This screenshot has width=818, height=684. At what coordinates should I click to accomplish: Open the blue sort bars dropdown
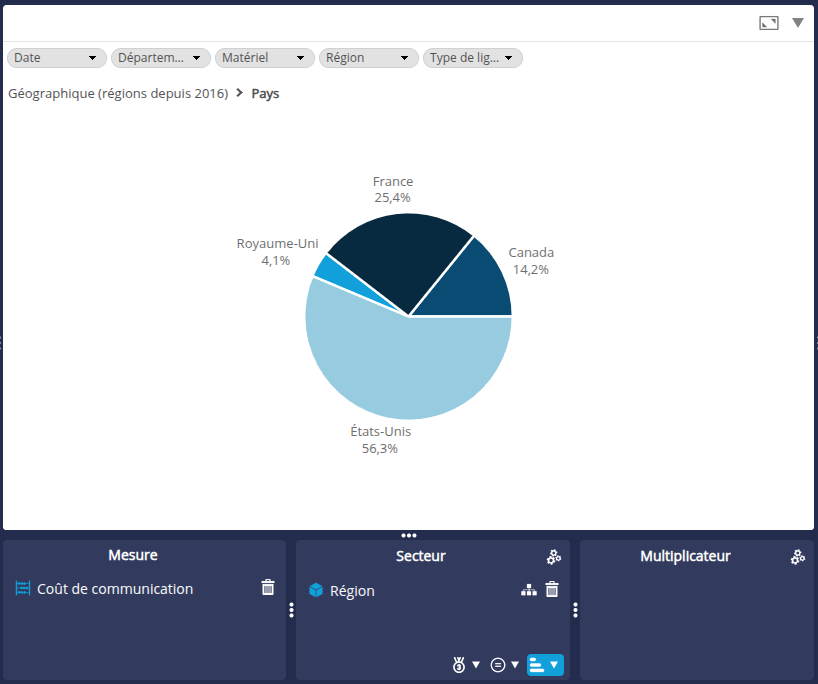point(545,664)
